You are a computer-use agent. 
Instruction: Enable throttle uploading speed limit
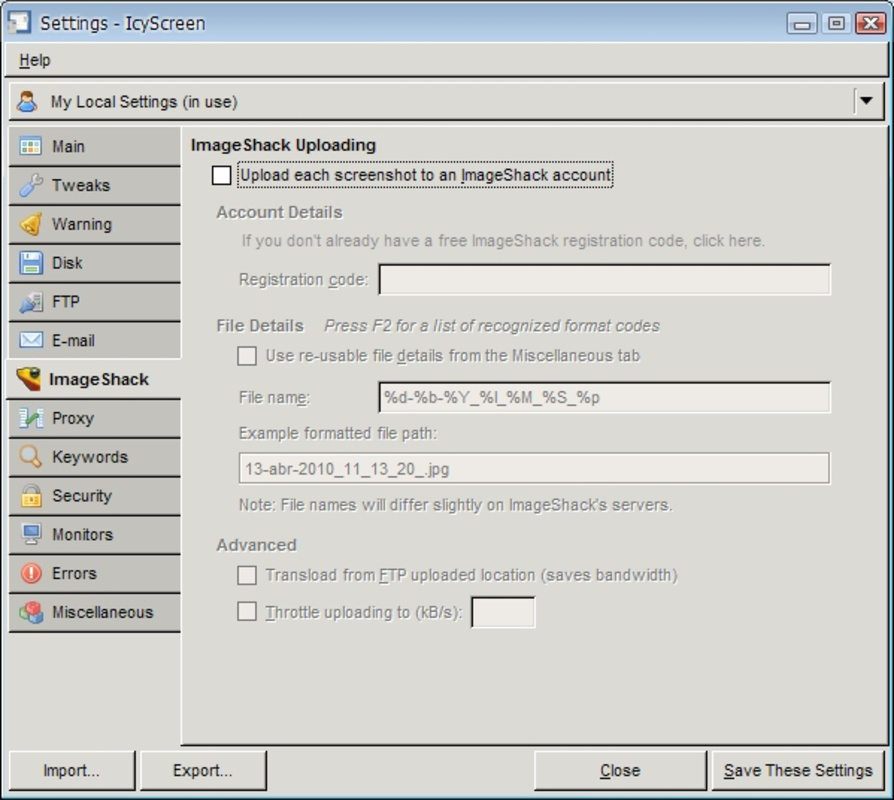pyautogui.click(x=245, y=611)
